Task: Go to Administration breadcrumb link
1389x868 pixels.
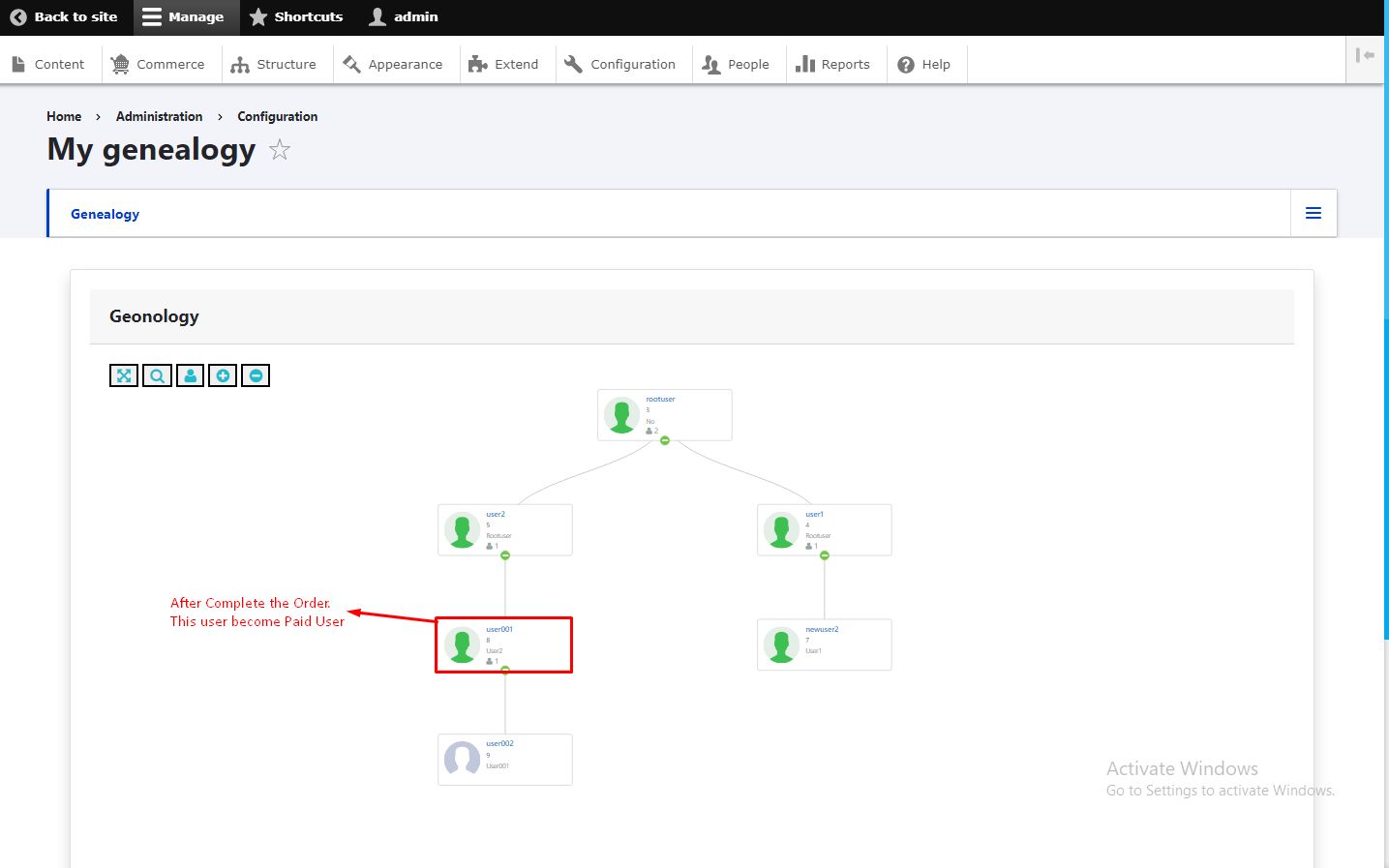Action: (x=160, y=116)
